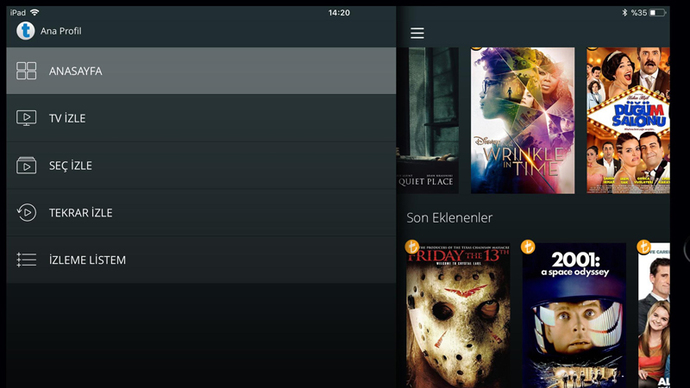The image size is (690, 388).
Task: Tap the orange badge on 2001 poster
Action: (528, 247)
